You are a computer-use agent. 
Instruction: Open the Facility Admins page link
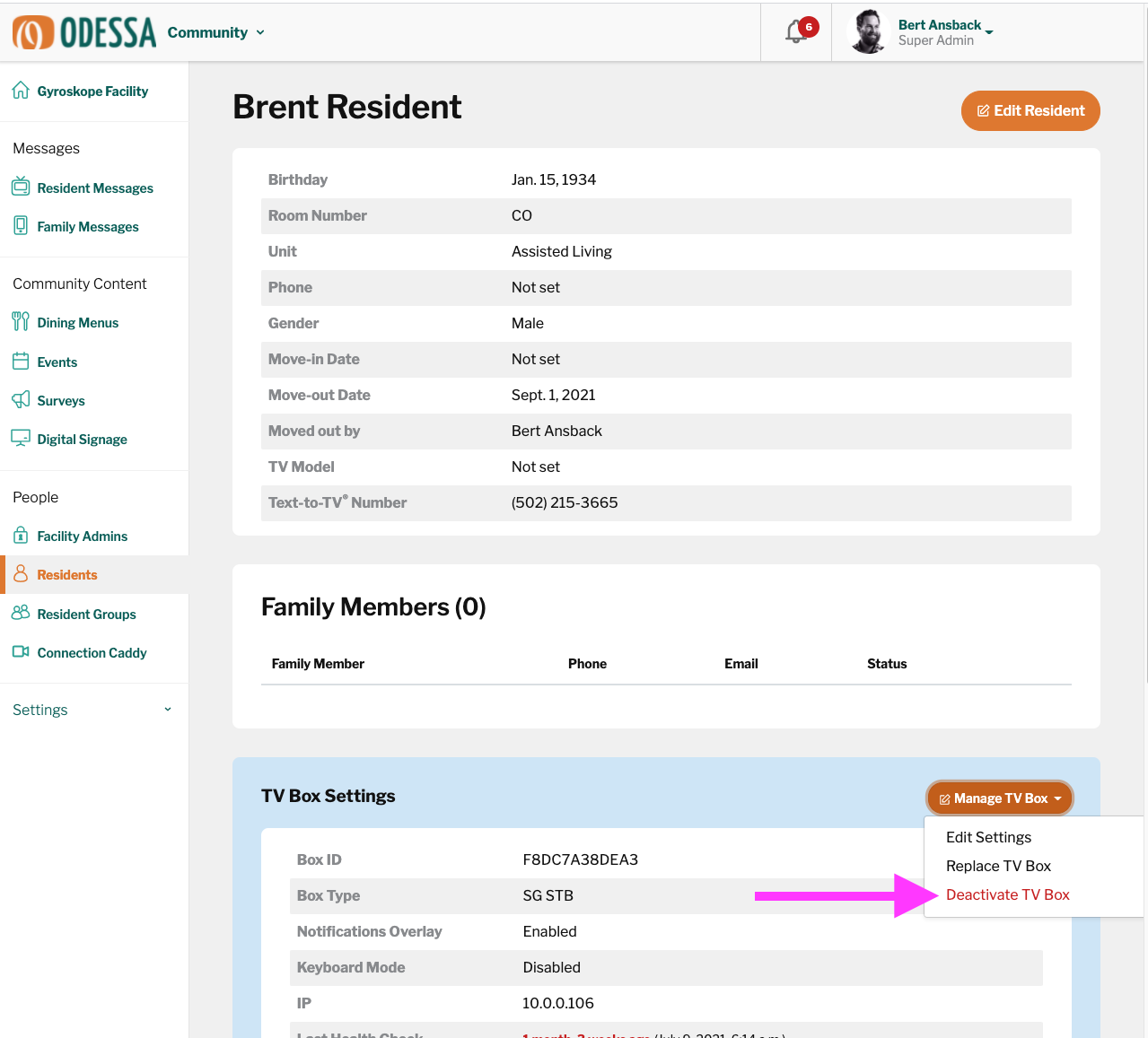[83, 536]
